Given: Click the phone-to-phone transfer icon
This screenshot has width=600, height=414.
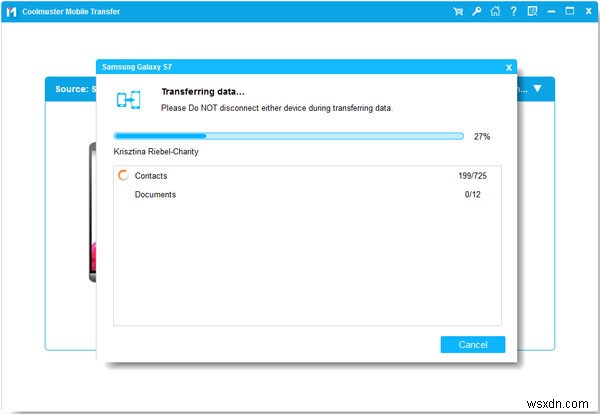Looking at the screenshot, I should click(129, 100).
